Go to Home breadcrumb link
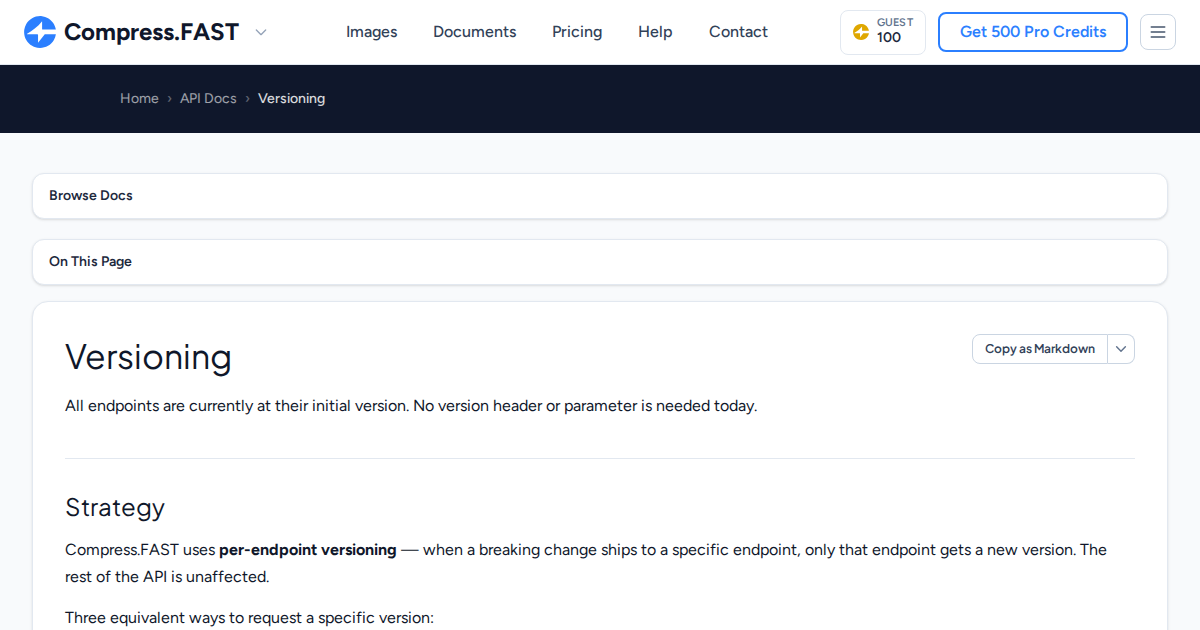This screenshot has width=1200, height=630. [x=139, y=98]
